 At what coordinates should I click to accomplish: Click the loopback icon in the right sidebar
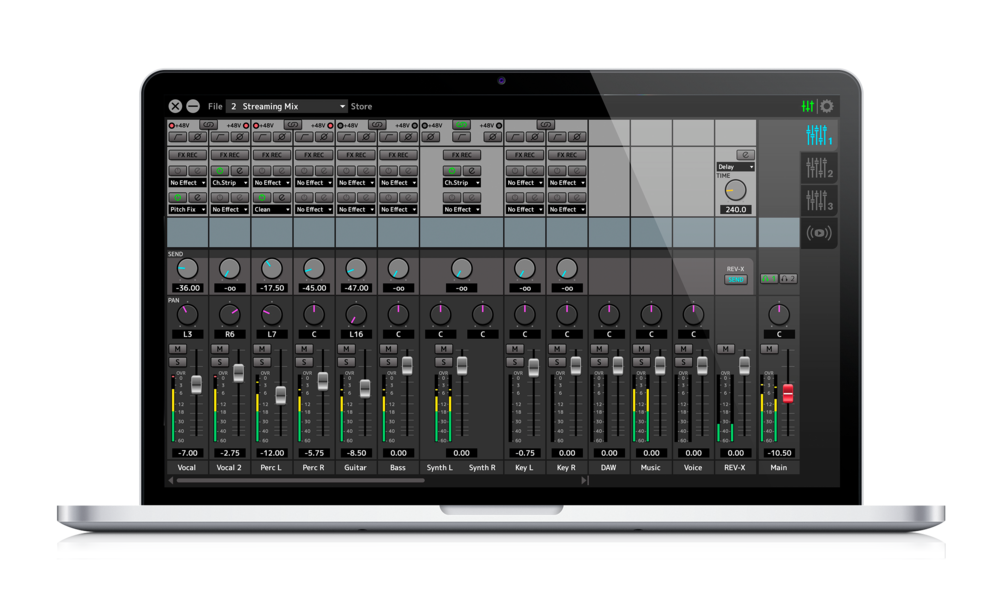(x=818, y=233)
